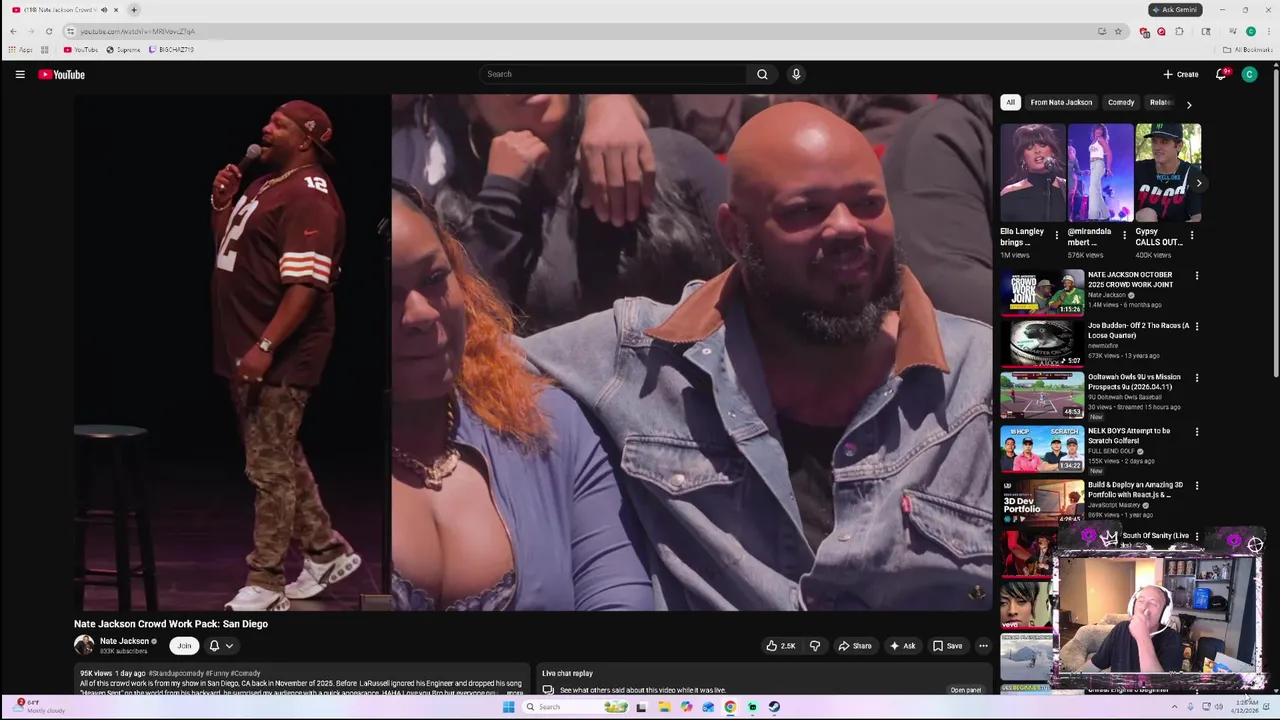Open Gypsy CALLS OUT short thumbnail

(1168, 173)
